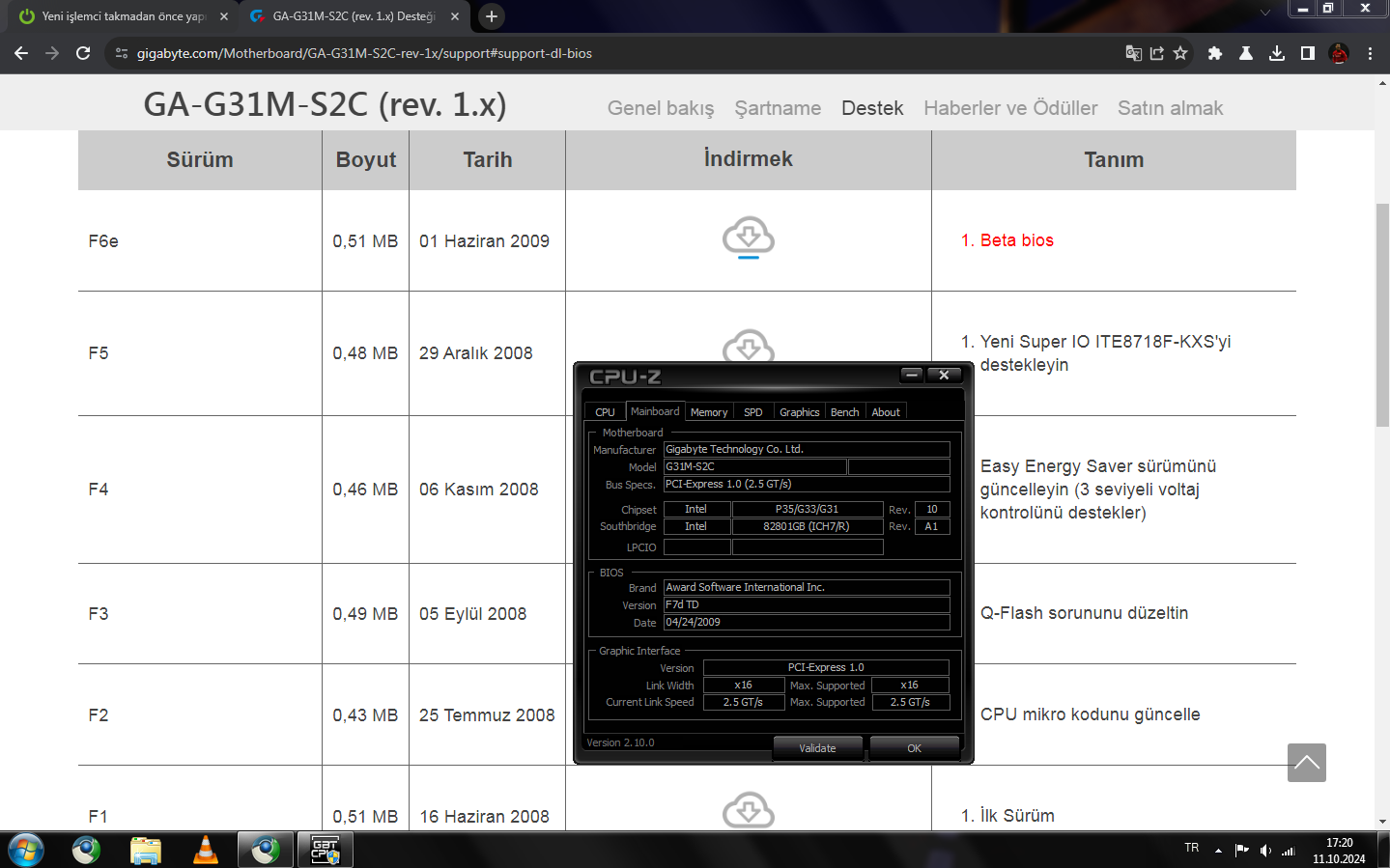The height and width of the screenshot is (868, 1390).
Task: Open the Memory tab in CPU-Z
Action: [x=709, y=412]
